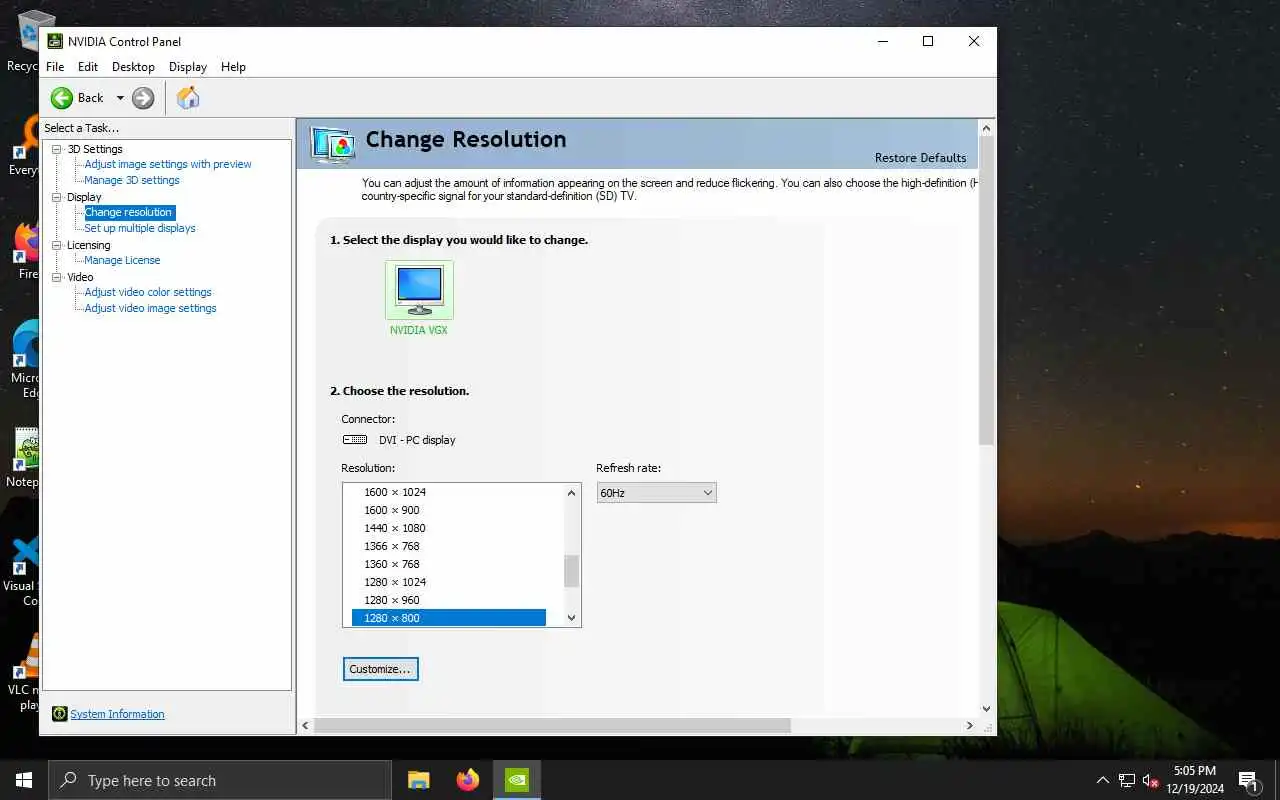
Task: Collapse the 3D Settings tree node
Action: click(x=57, y=149)
